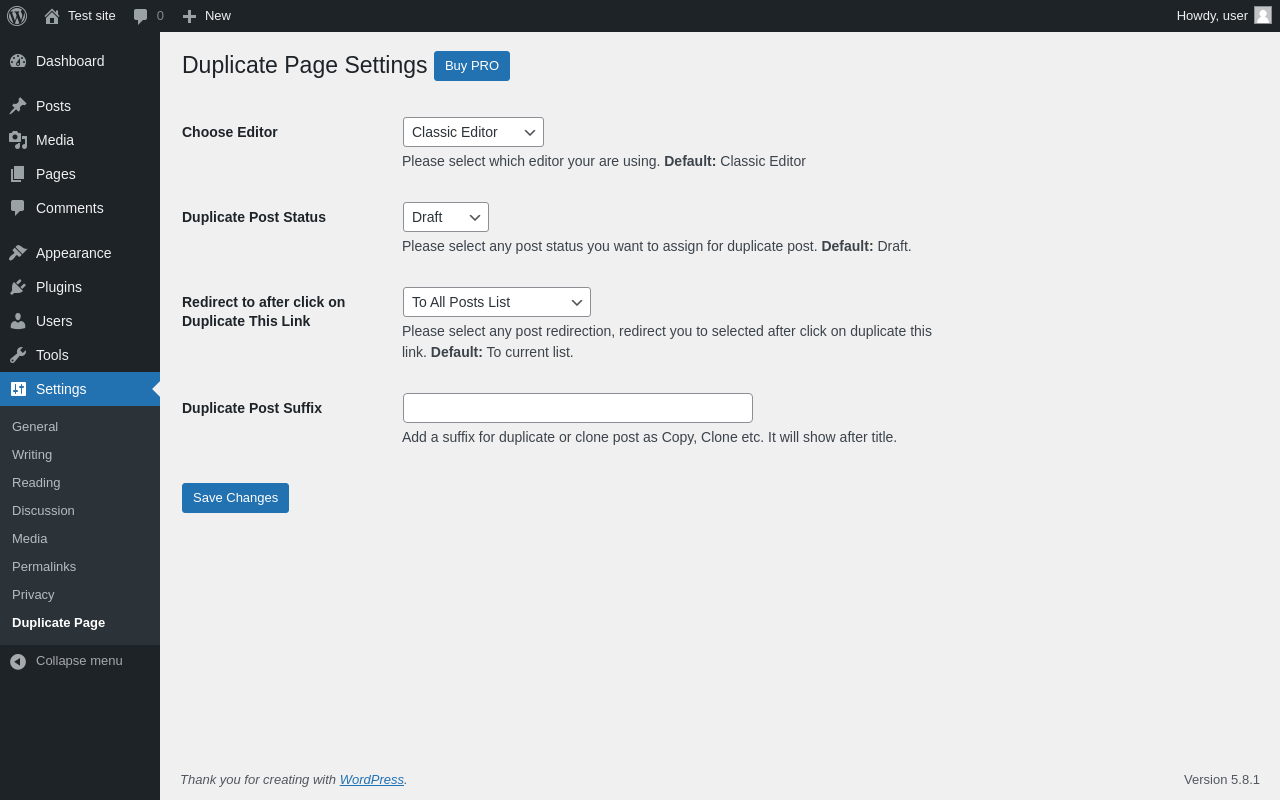This screenshot has height=800, width=1280.
Task: Open the Appearance menu item
Action: click(73, 253)
